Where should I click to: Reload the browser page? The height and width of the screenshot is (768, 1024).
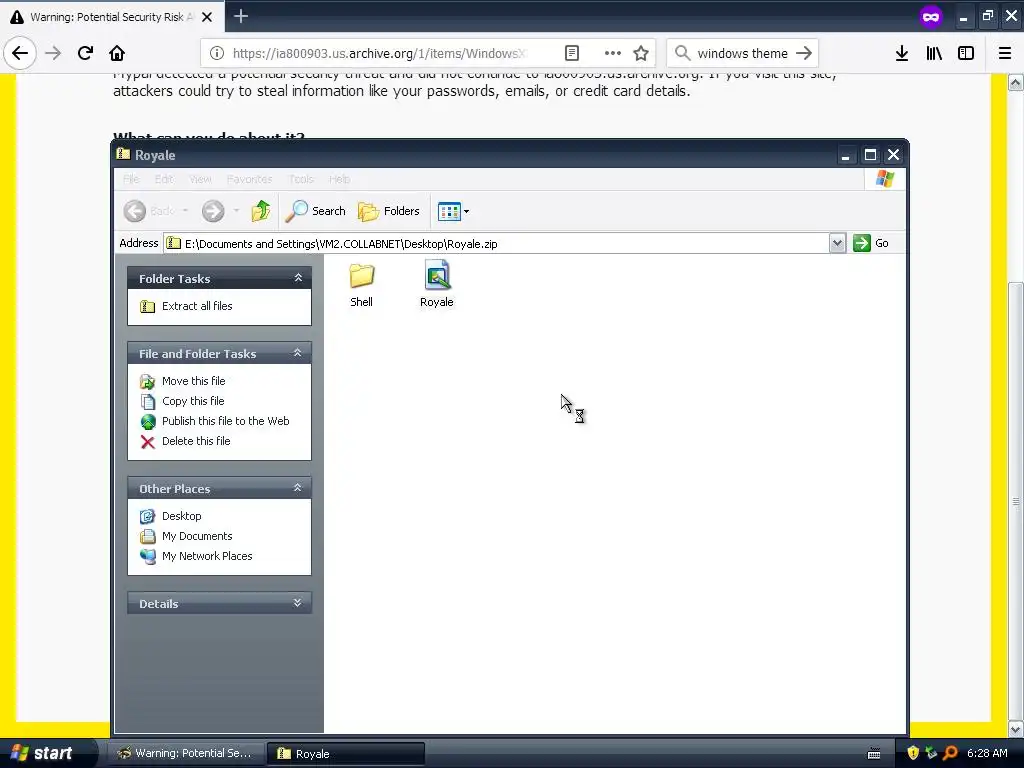85,53
